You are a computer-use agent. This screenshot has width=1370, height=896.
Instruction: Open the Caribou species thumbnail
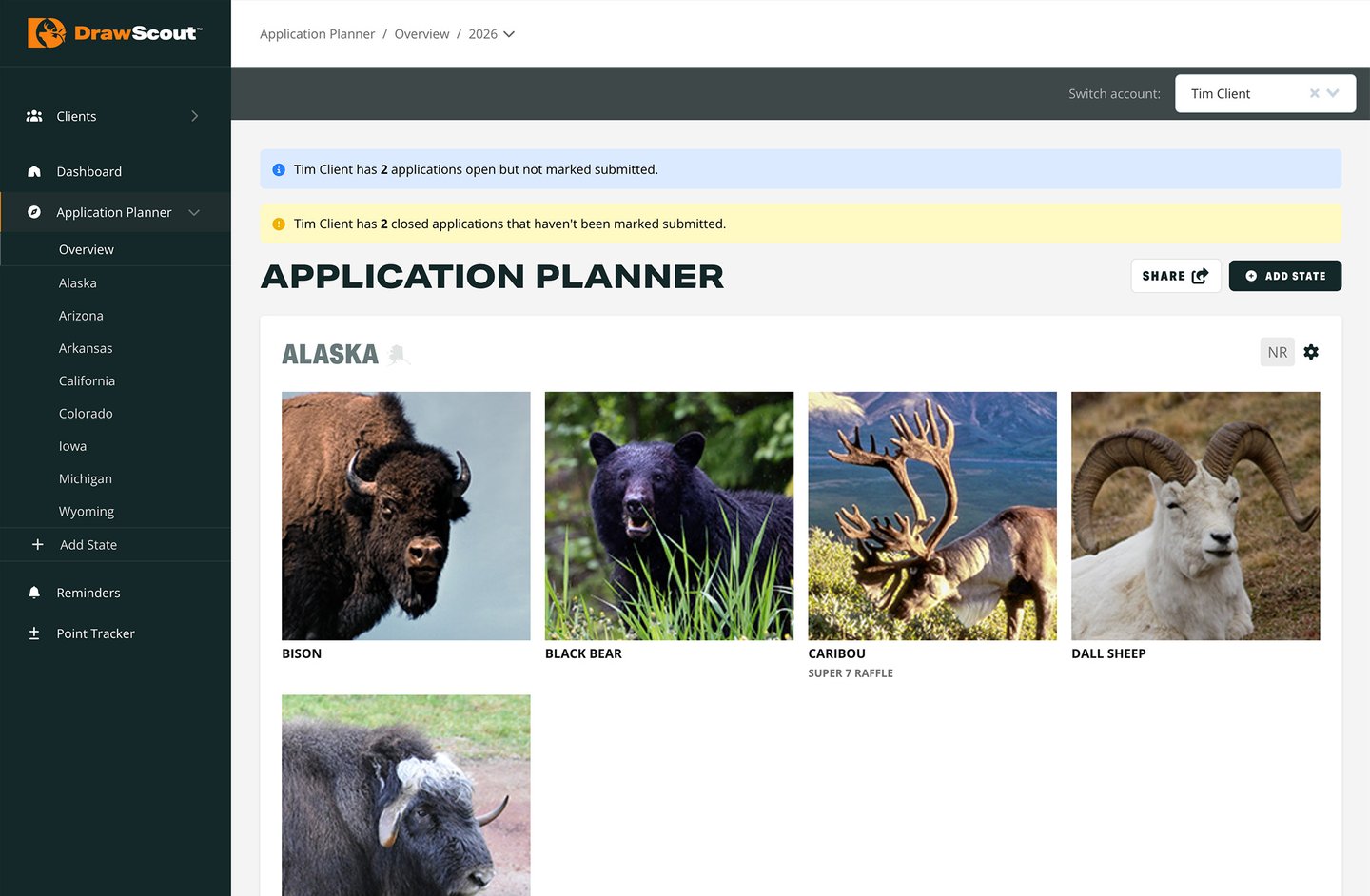(x=931, y=516)
